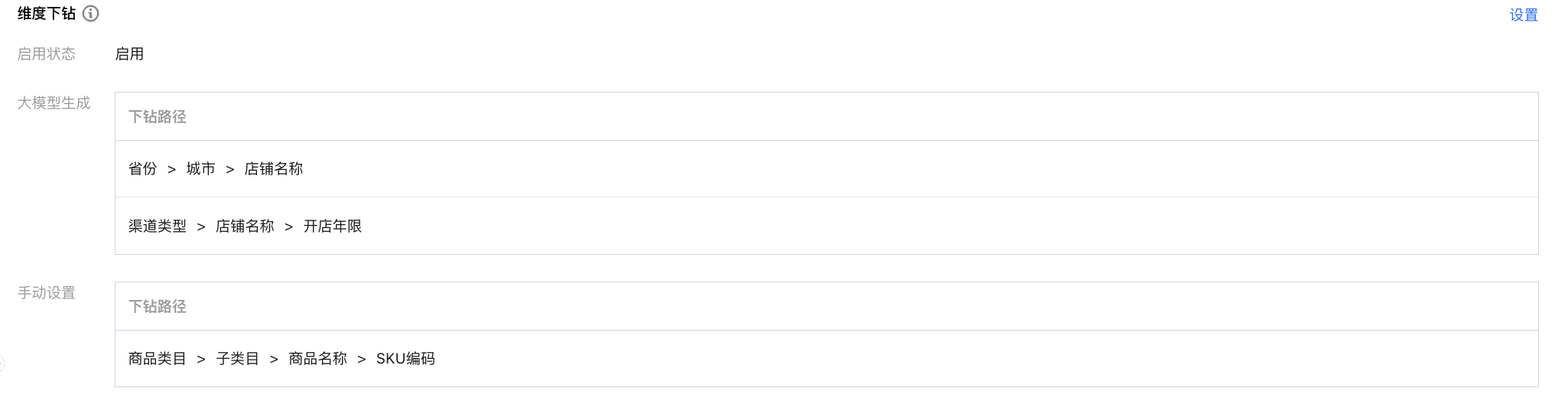Click 店铺名称 after 渠道类型
This screenshot has height=401, width=1568.
pos(245,227)
